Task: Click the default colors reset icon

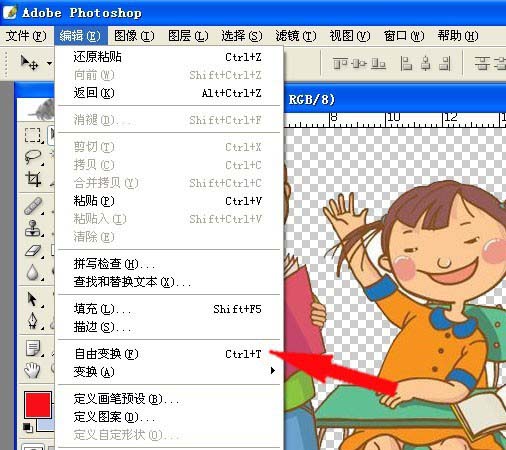Action: point(27,427)
